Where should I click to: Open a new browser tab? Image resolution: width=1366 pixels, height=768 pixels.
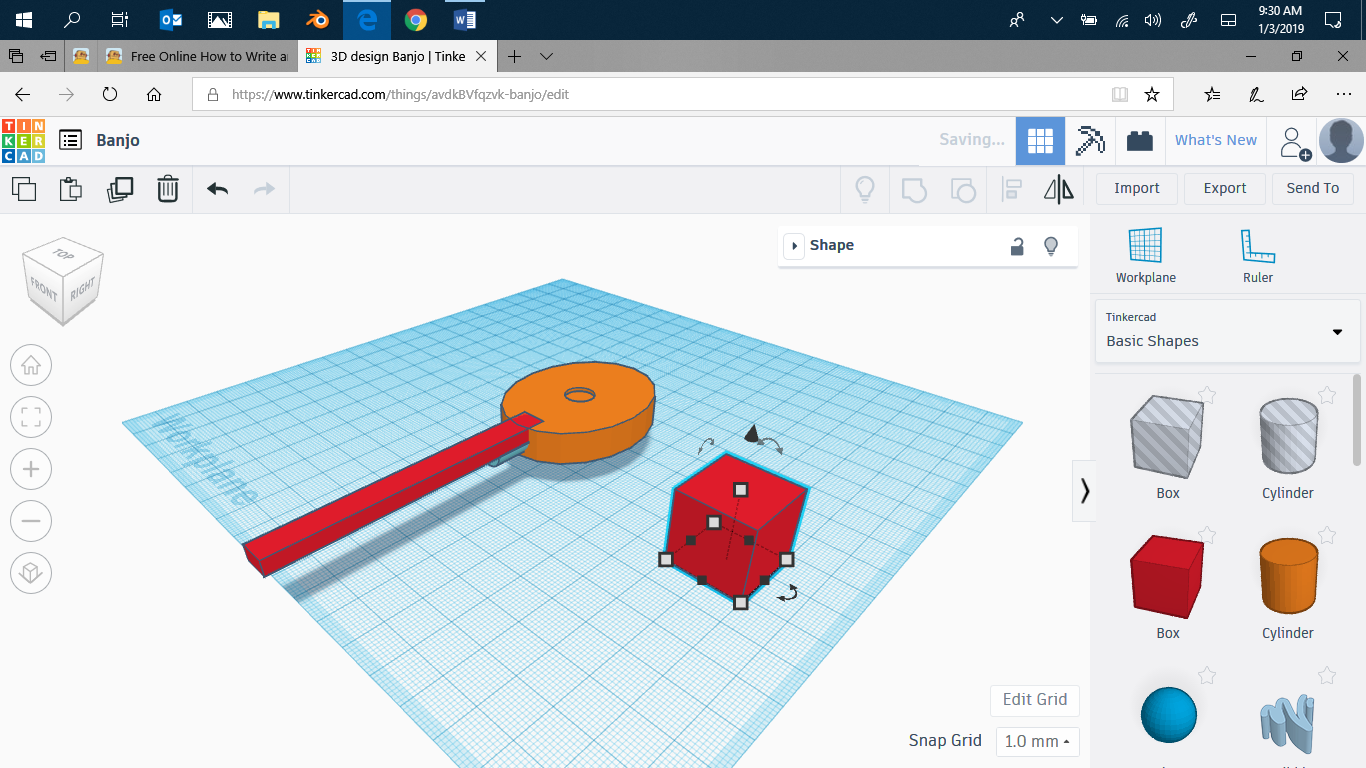click(514, 57)
